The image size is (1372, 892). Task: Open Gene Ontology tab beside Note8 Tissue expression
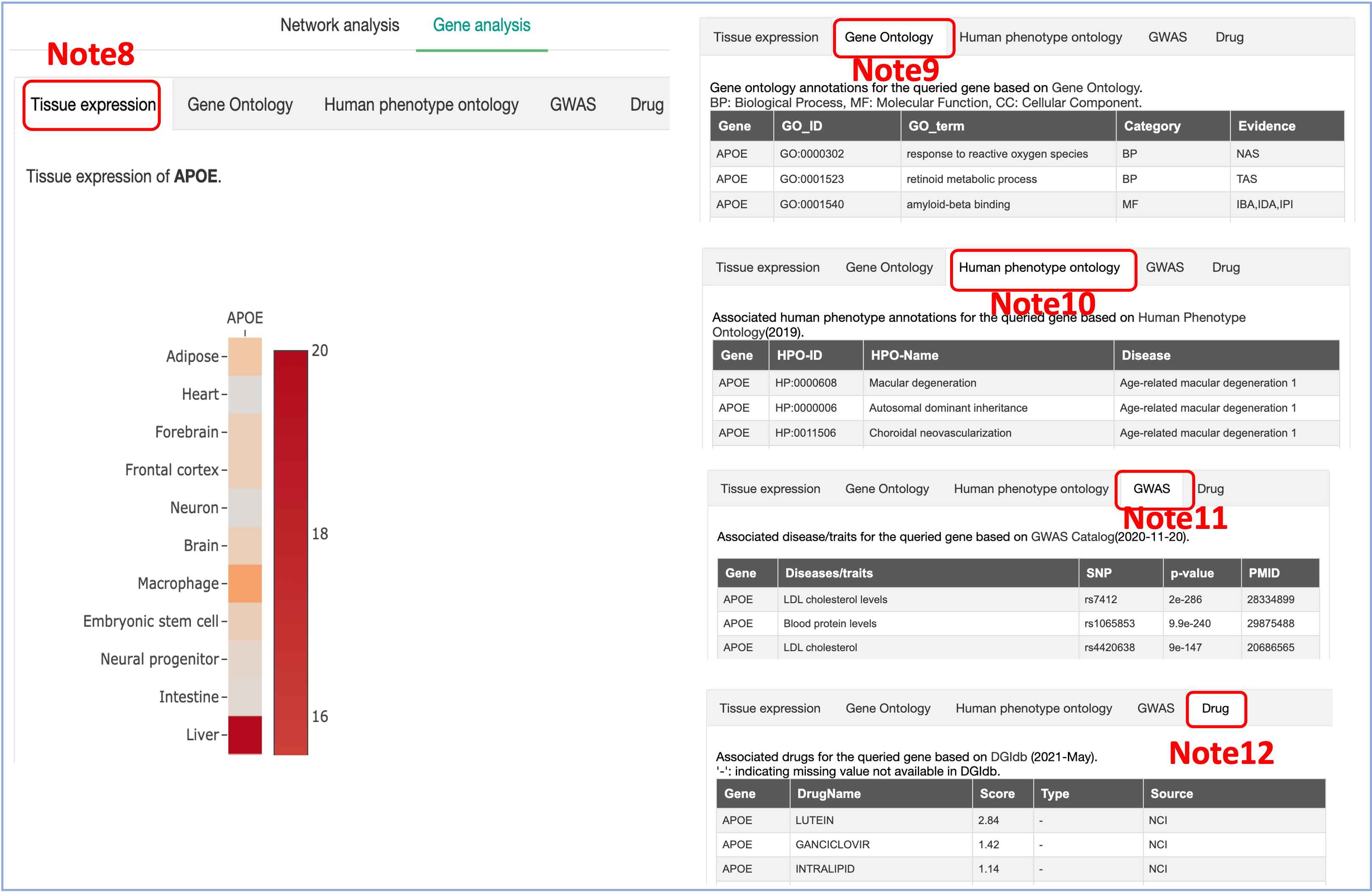240,105
